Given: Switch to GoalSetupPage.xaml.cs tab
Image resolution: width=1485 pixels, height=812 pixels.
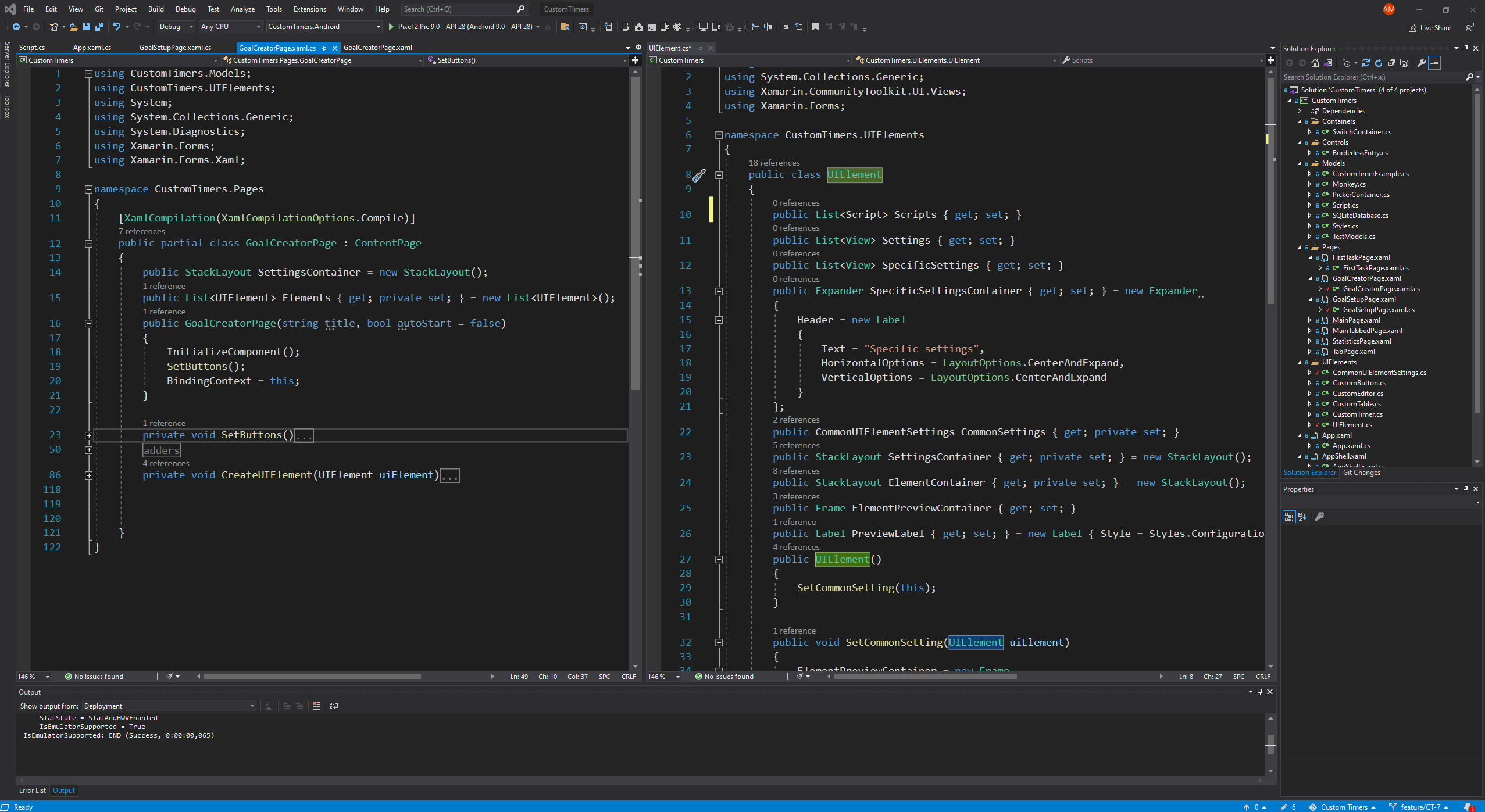Looking at the screenshot, I should [x=175, y=48].
